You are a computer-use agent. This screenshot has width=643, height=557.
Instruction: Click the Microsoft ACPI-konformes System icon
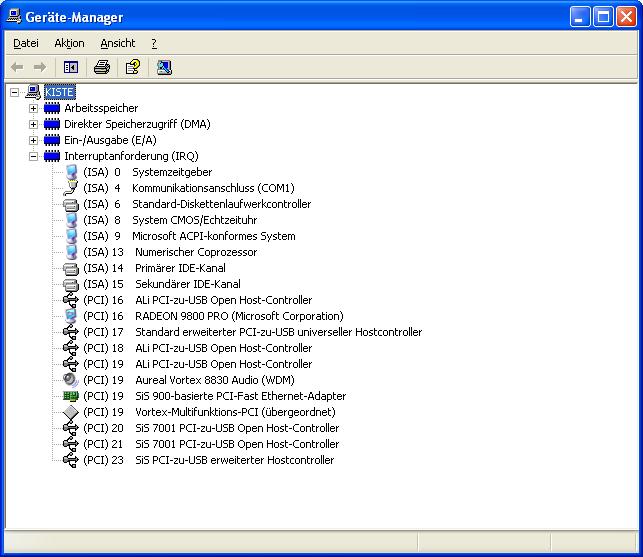click(71, 236)
